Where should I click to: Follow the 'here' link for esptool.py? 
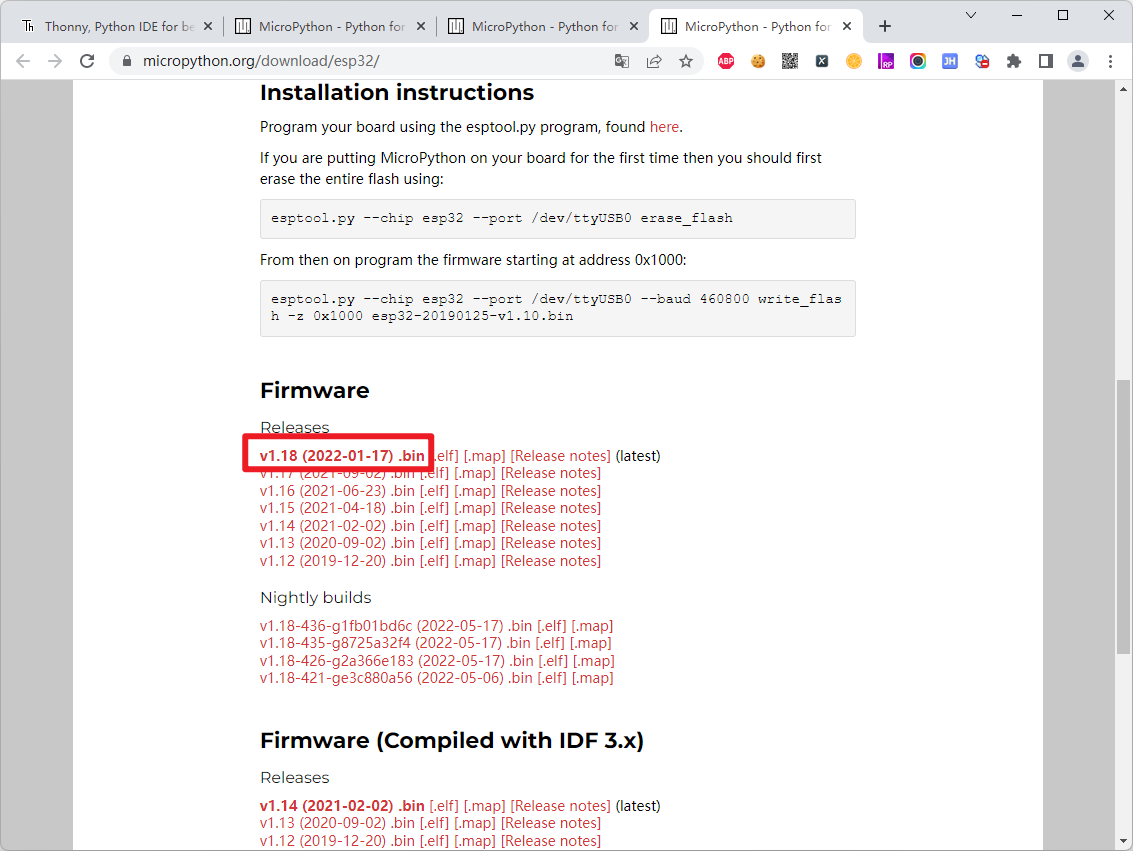click(x=664, y=127)
